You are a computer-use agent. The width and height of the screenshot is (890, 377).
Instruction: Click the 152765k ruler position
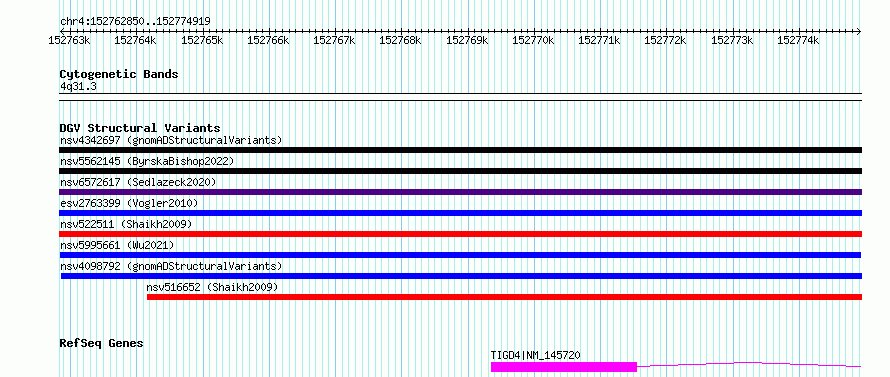click(202, 40)
